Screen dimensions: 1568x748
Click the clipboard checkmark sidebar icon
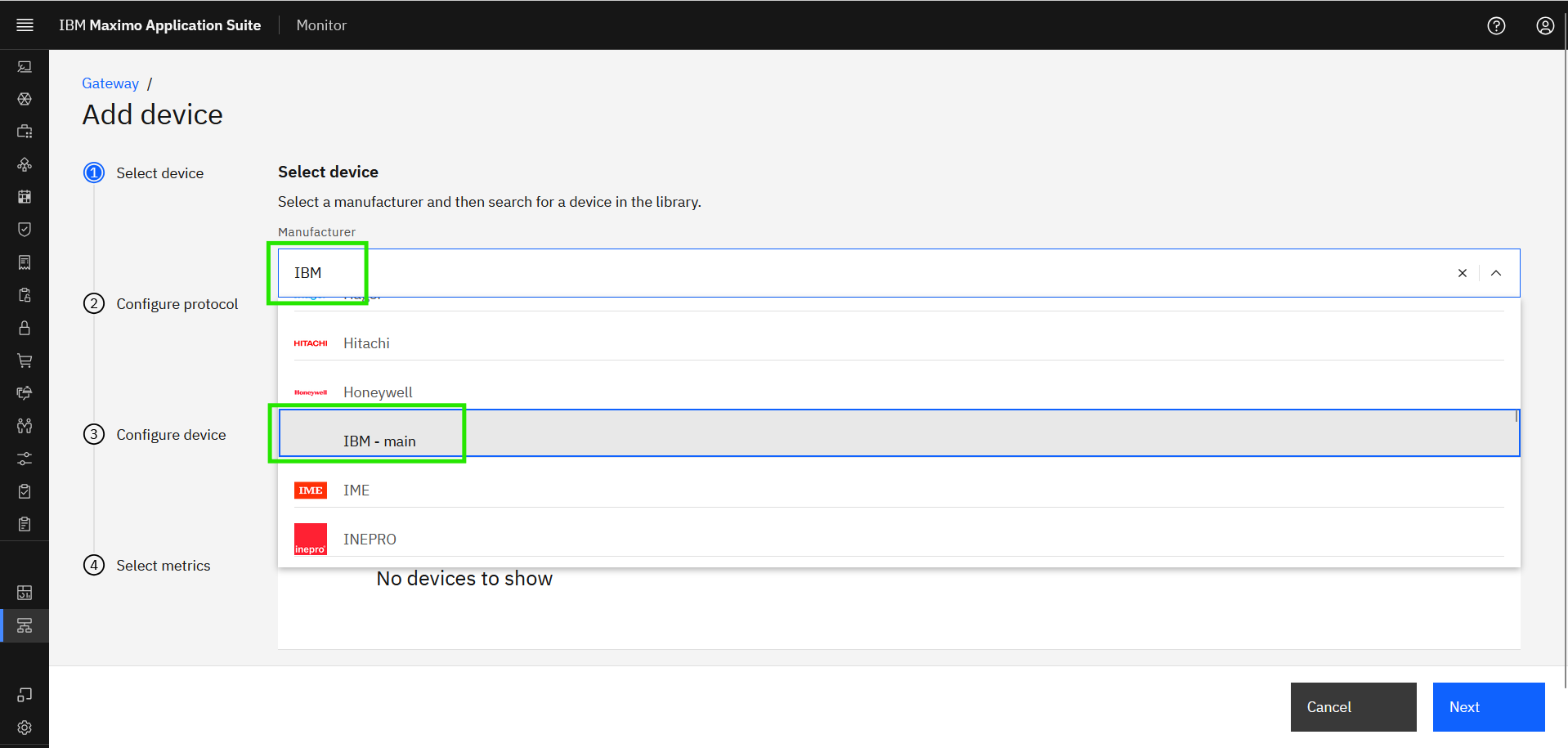(25, 491)
